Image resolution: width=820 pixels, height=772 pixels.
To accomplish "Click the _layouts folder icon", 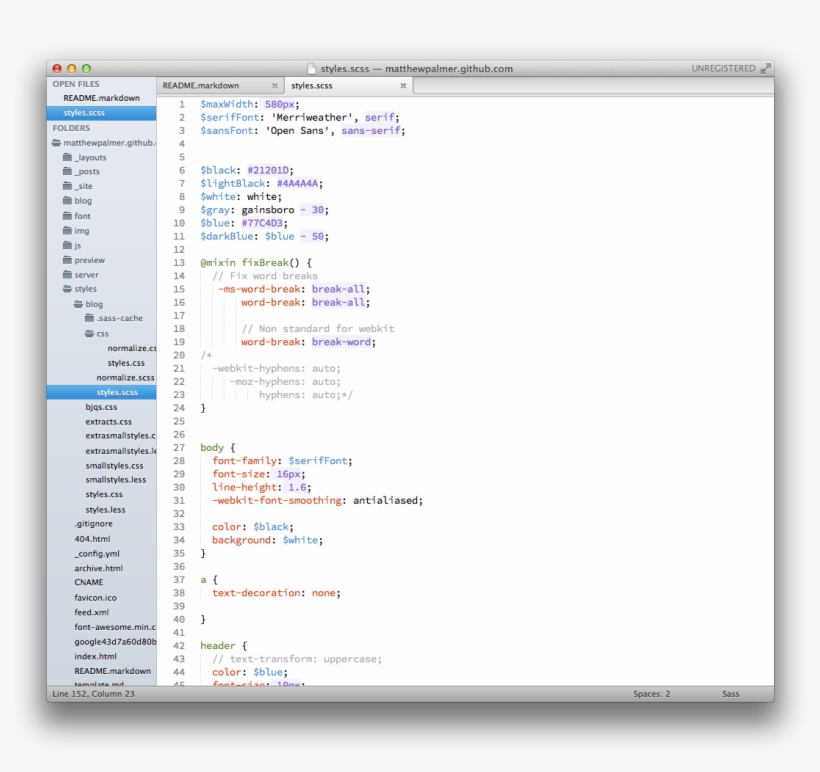I will (67, 157).
